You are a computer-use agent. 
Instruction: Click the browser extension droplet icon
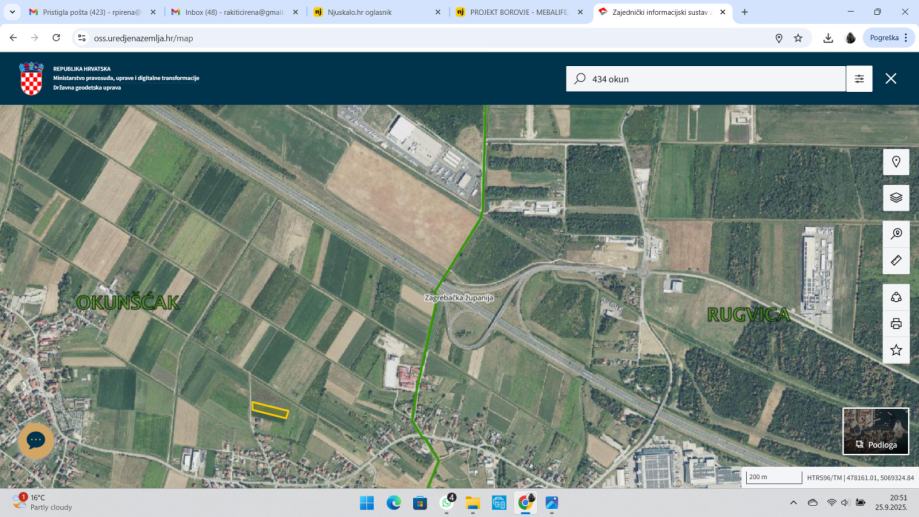(850, 38)
